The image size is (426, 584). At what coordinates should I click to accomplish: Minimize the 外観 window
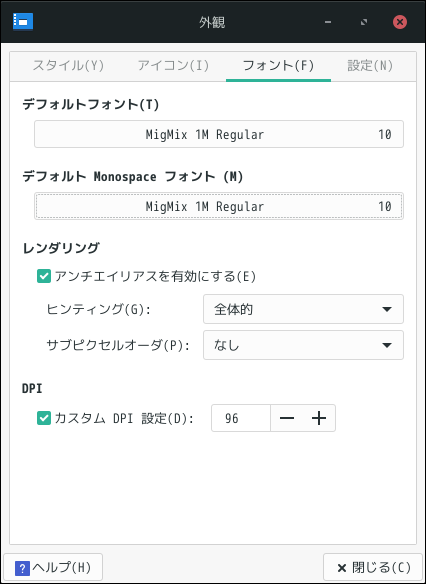coord(328,22)
